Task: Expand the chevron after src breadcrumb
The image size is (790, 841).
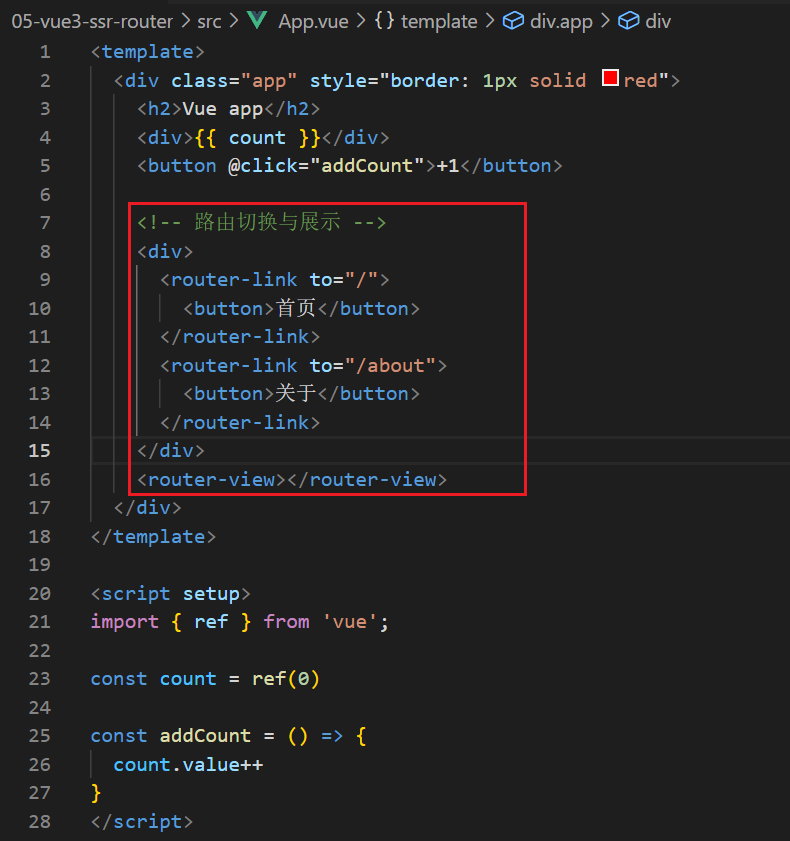Action: [x=234, y=21]
